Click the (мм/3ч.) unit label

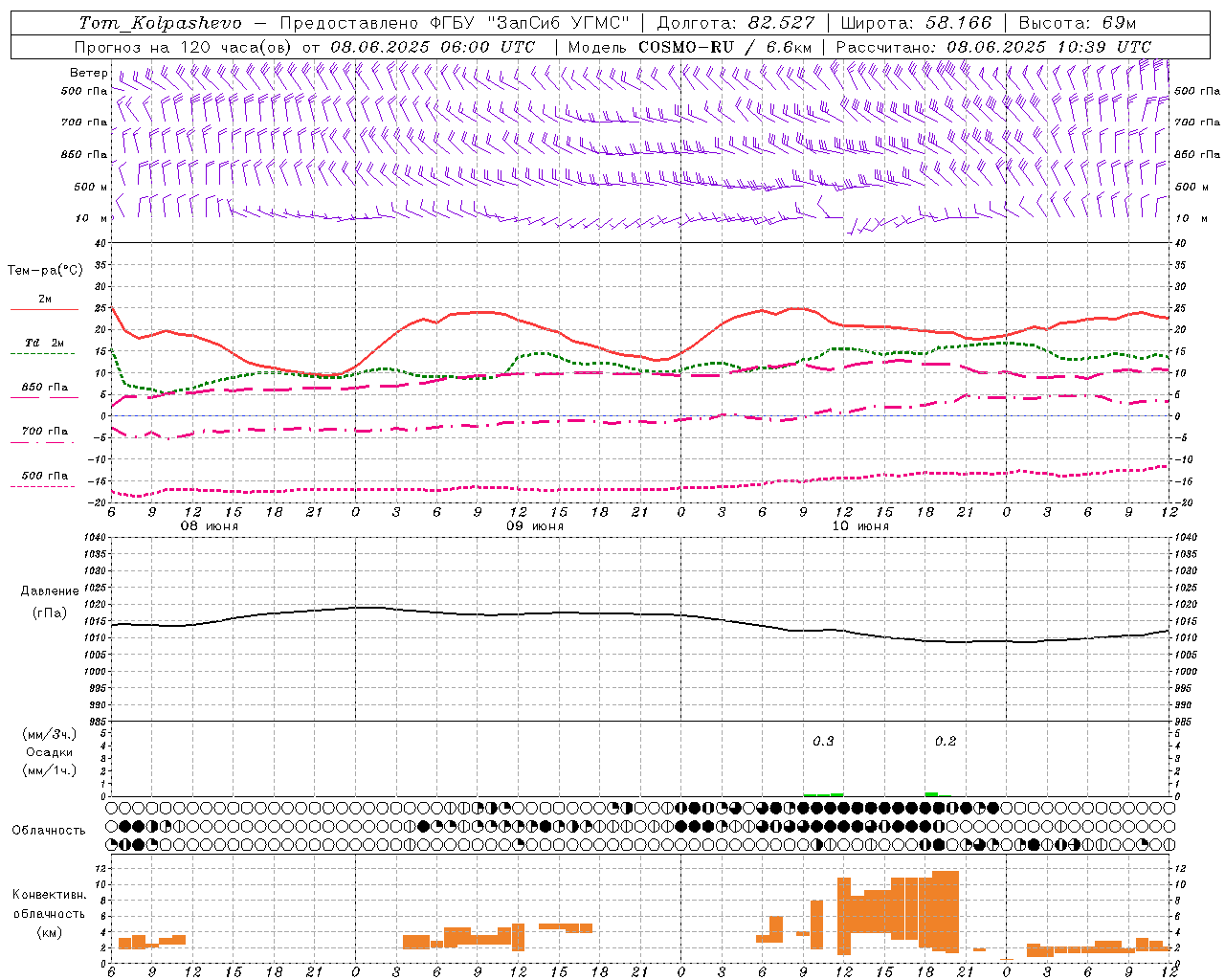point(50,734)
